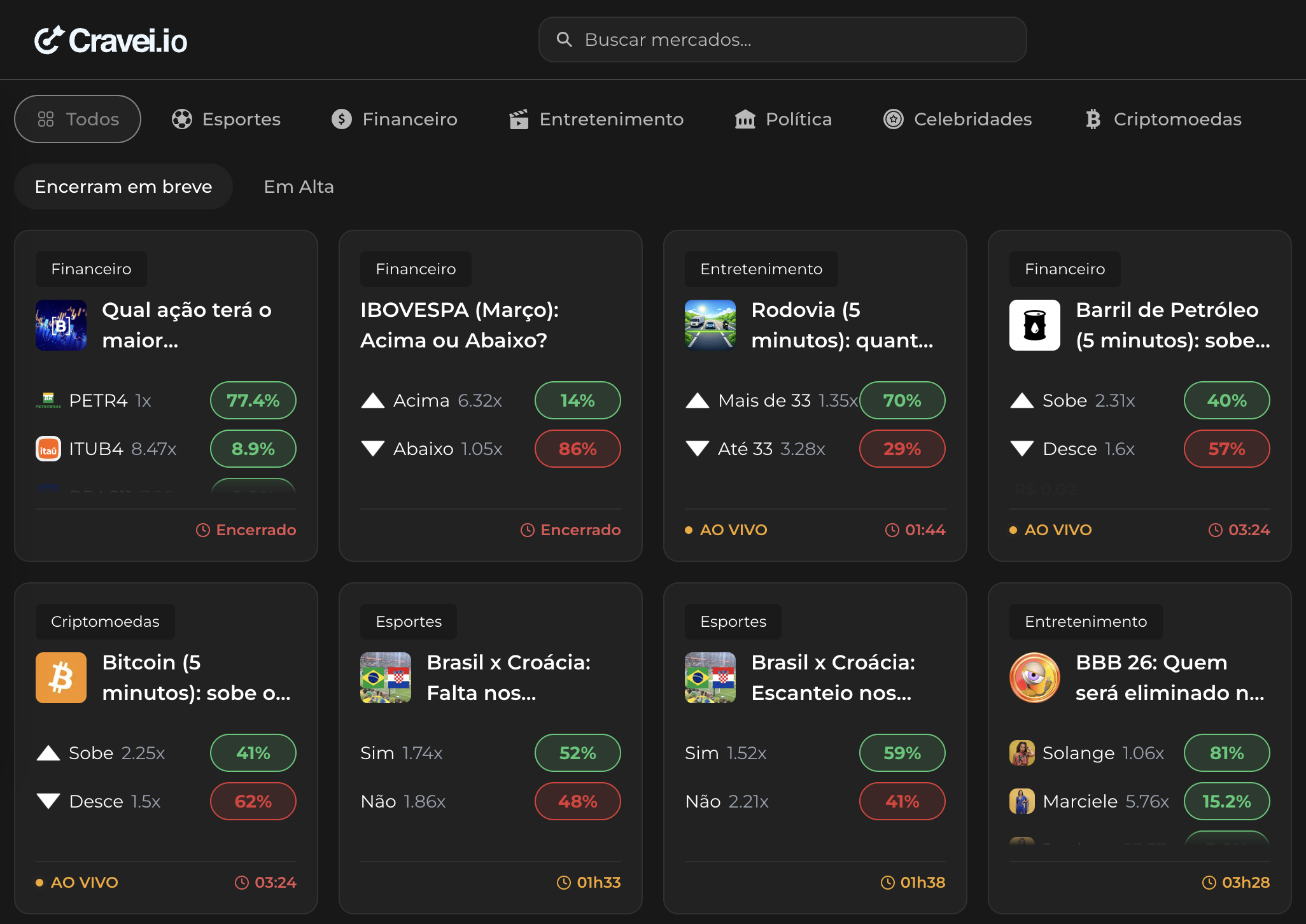The height and width of the screenshot is (924, 1306).
Task: Click the 'Buscar mercados' search field
Action: (x=782, y=39)
